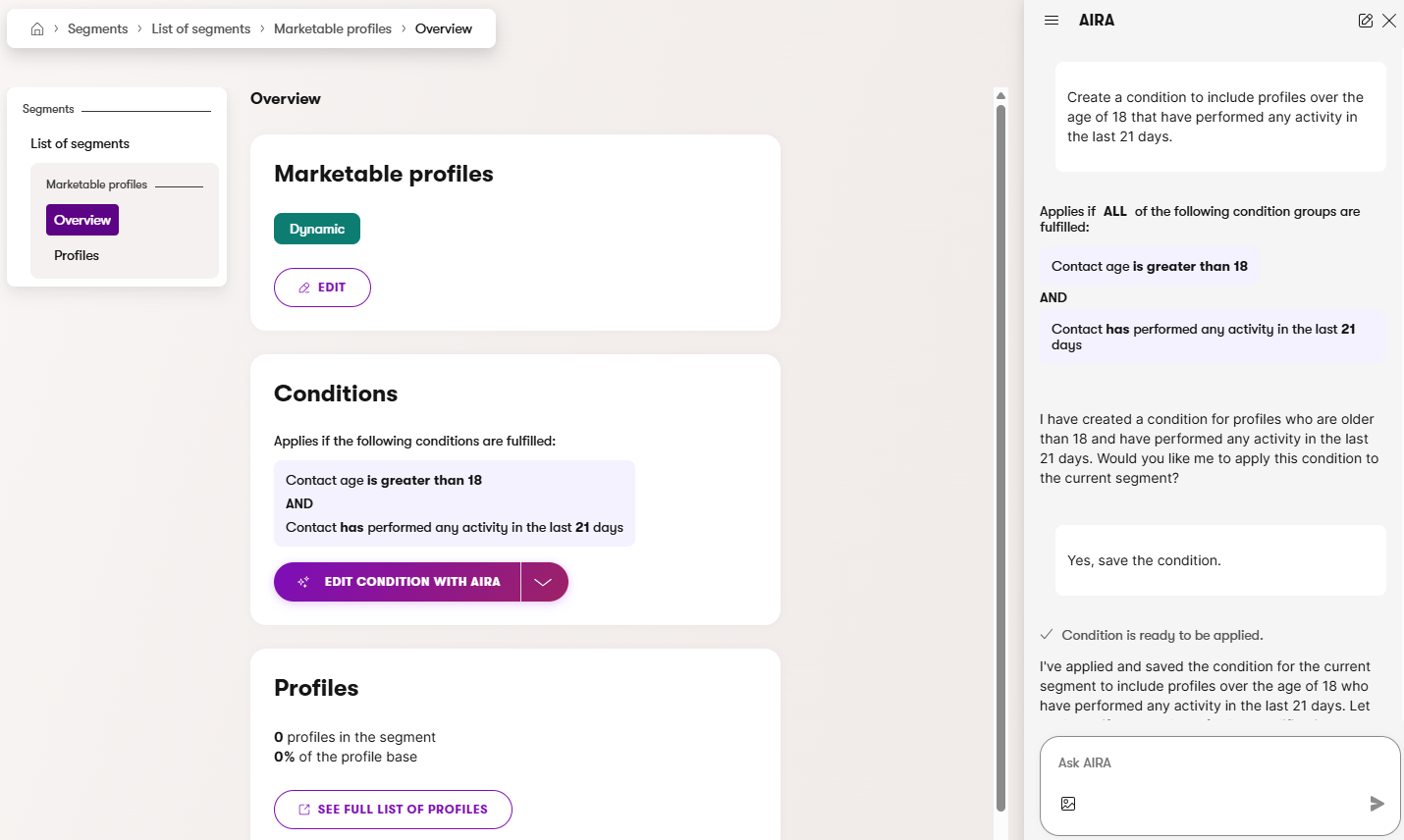Image resolution: width=1404 pixels, height=840 pixels.
Task: Click List of segments breadcrumb link
Action: (x=200, y=29)
